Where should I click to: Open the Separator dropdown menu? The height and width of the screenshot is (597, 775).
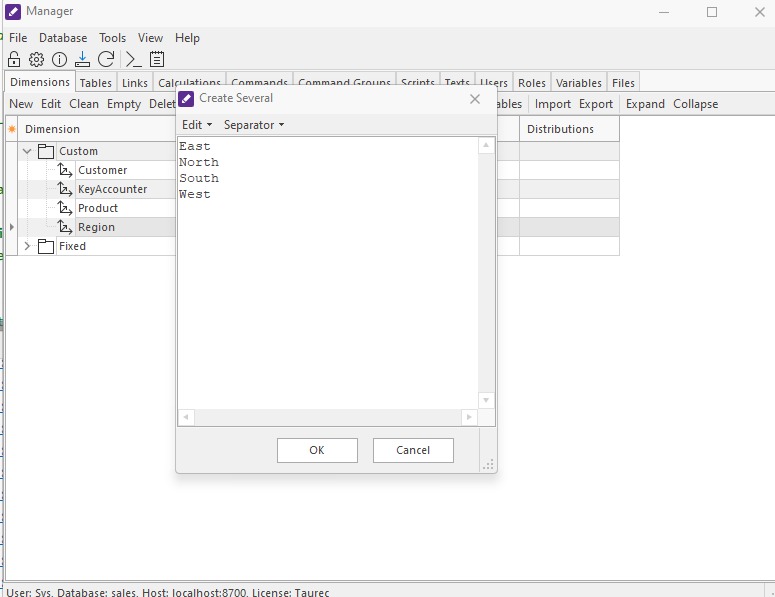click(254, 125)
